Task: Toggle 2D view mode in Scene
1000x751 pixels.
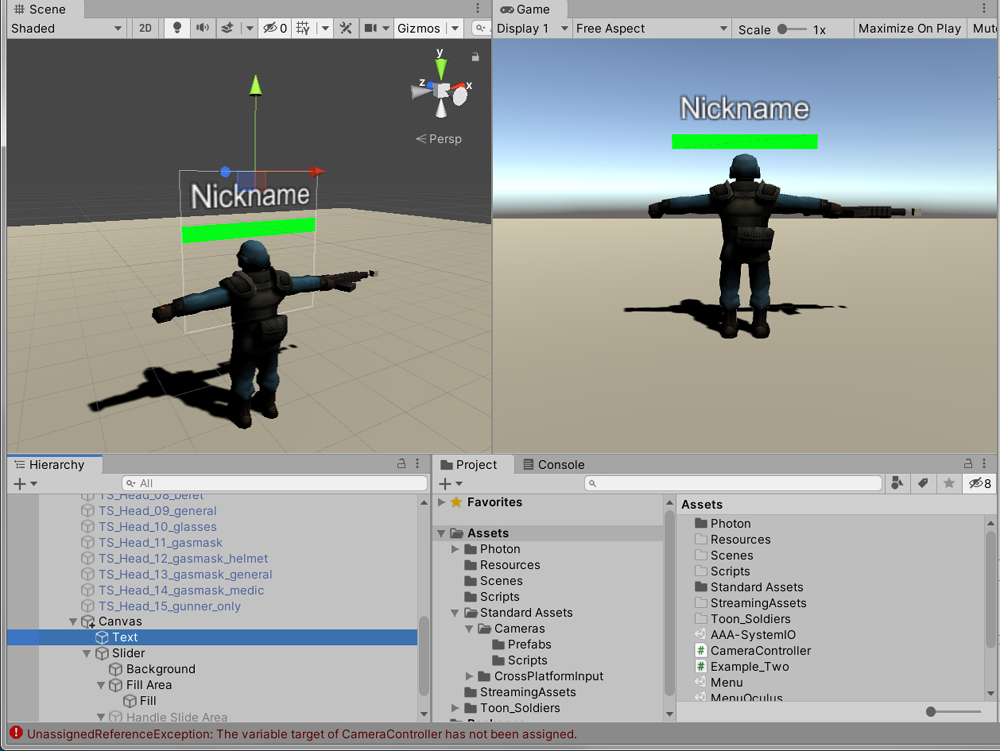Action: tap(146, 28)
